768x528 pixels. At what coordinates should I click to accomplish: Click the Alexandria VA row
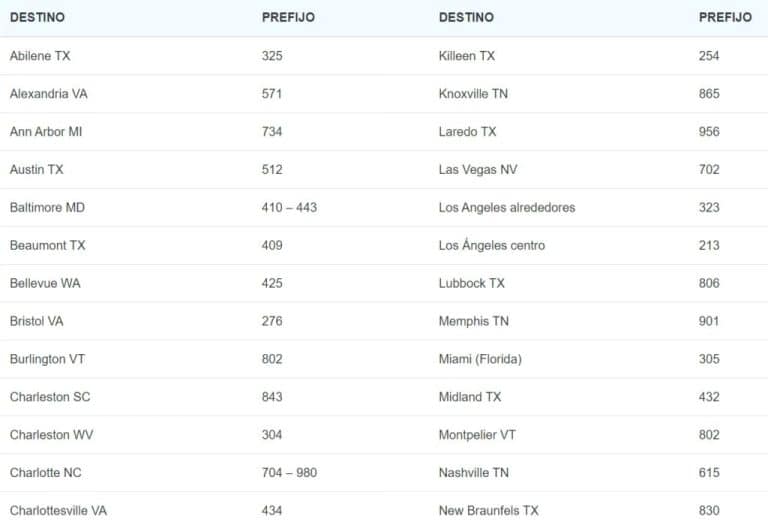pos(48,94)
